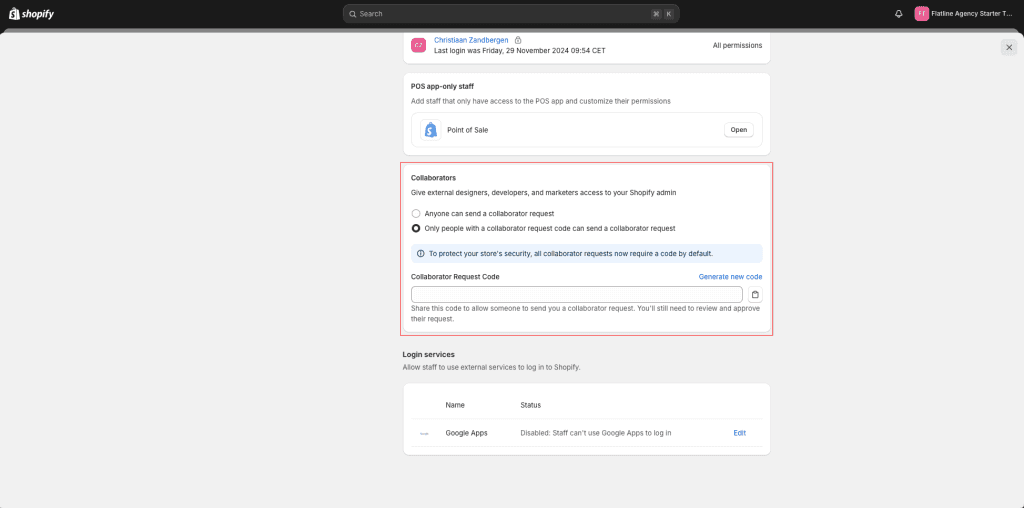Click the Status column header

coord(530,405)
